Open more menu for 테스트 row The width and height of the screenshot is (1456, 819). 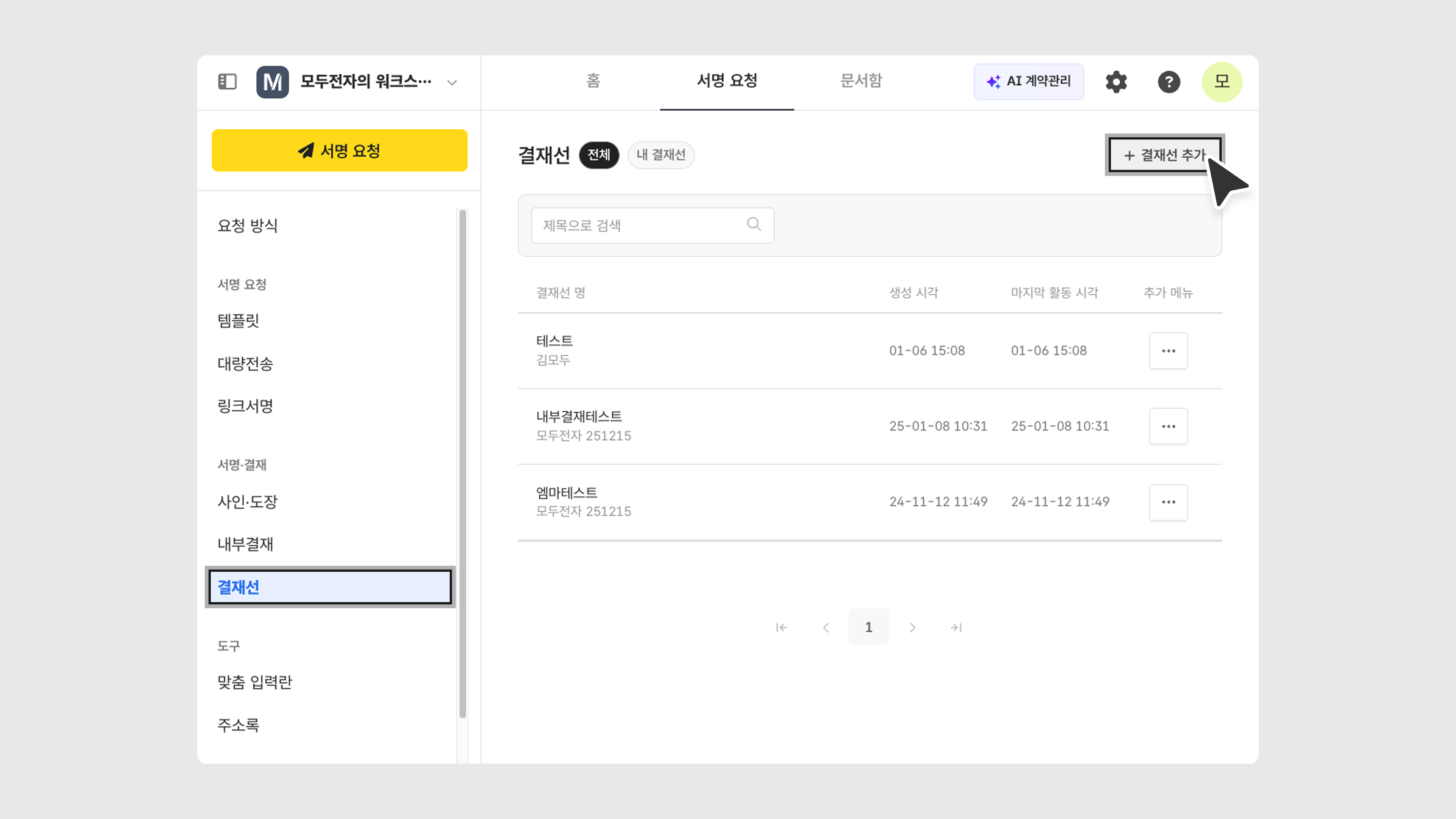pos(1168,350)
